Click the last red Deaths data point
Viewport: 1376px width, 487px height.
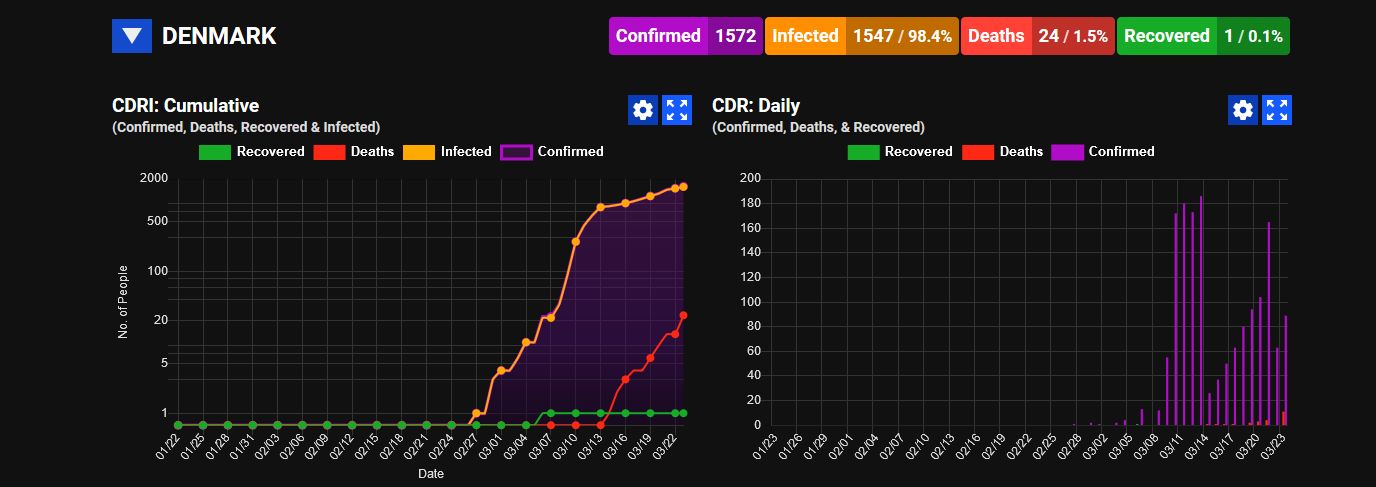coord(683,315)
